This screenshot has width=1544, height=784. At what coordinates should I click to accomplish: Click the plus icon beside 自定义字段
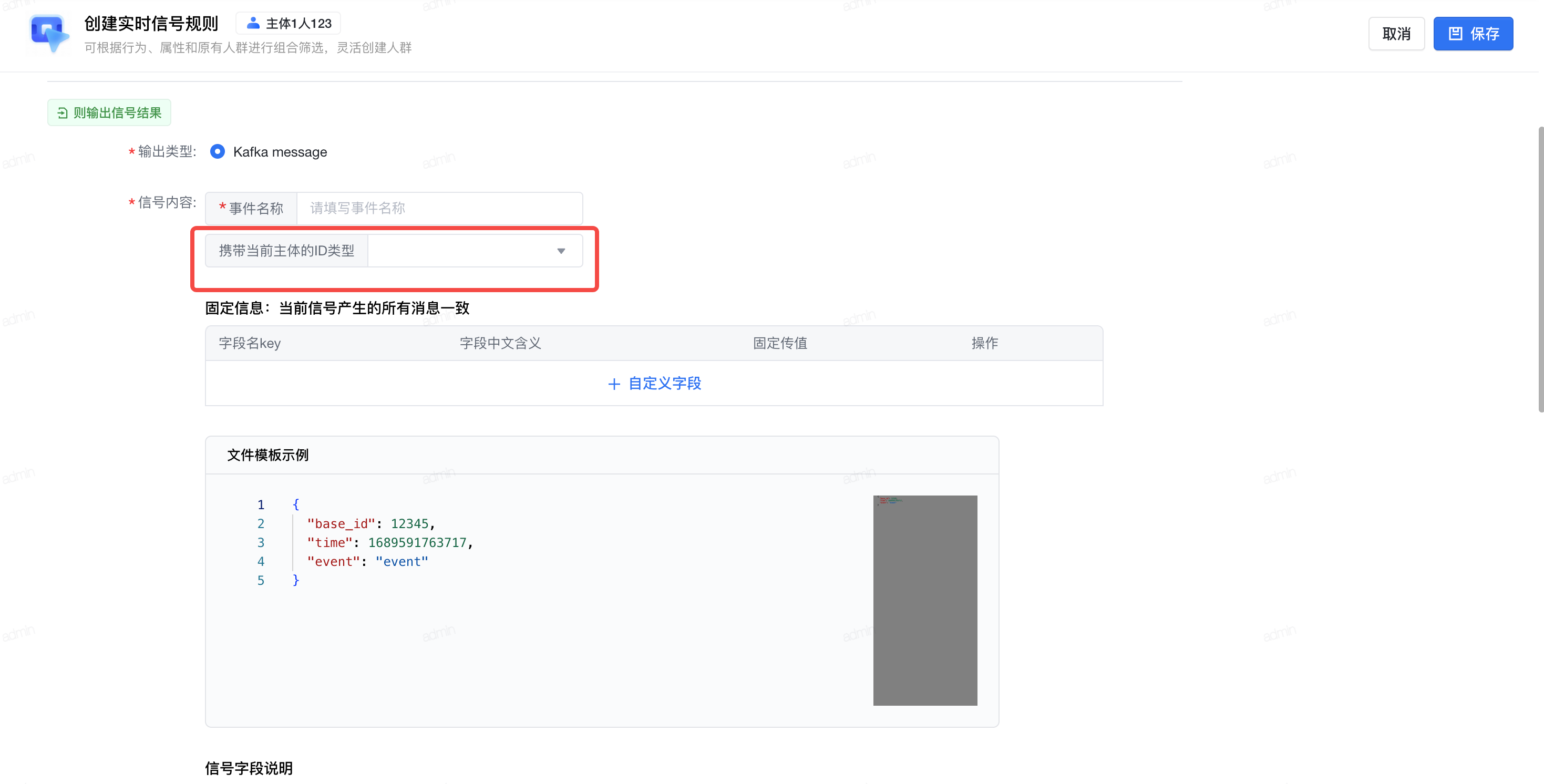click(x=614, y=384)
